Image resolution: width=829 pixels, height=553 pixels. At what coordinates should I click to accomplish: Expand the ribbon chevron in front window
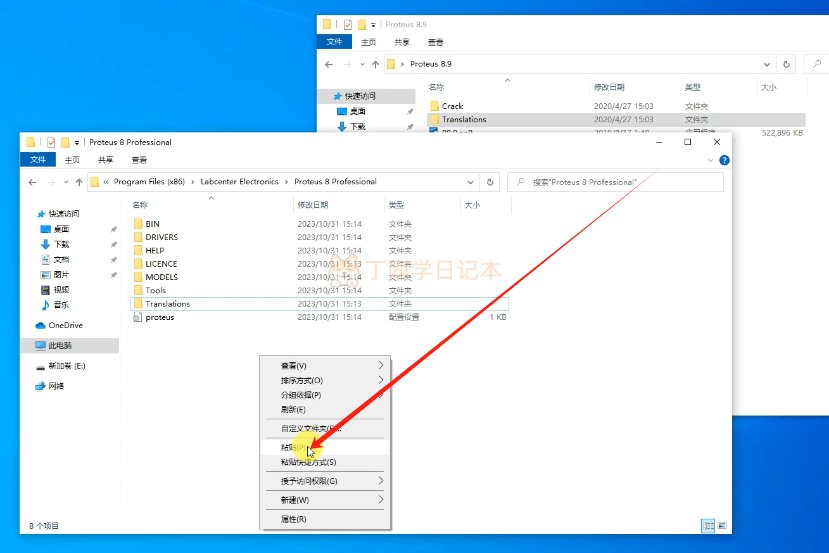point(710,160)
